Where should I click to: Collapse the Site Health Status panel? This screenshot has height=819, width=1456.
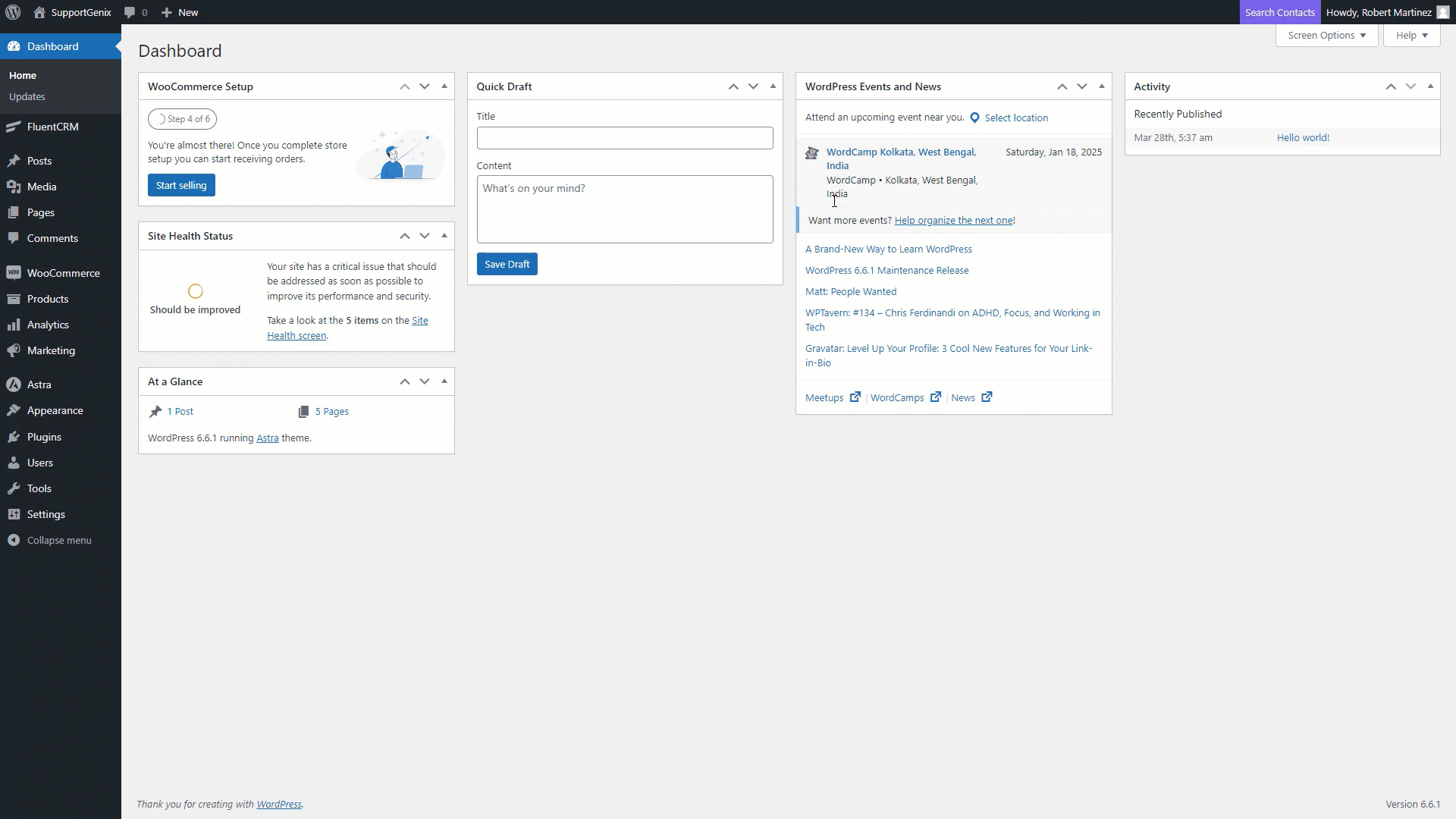pyautogui.click(x=444, y=236)
